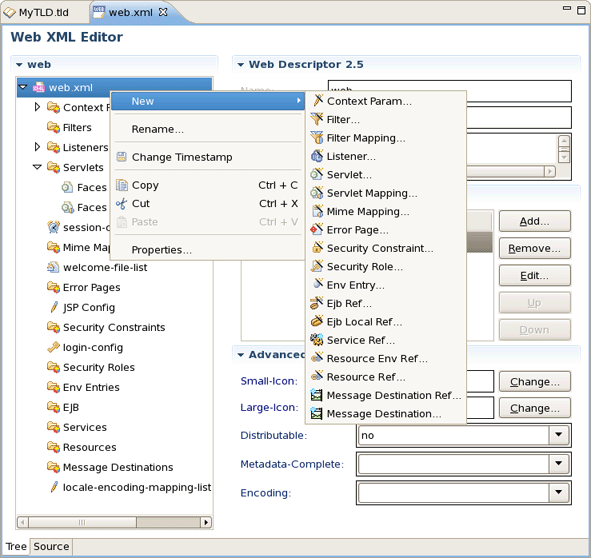Screen dimensions: 591x558
Task: Click the Security Constraint lock icon
Action: click(x=317, y=247)
